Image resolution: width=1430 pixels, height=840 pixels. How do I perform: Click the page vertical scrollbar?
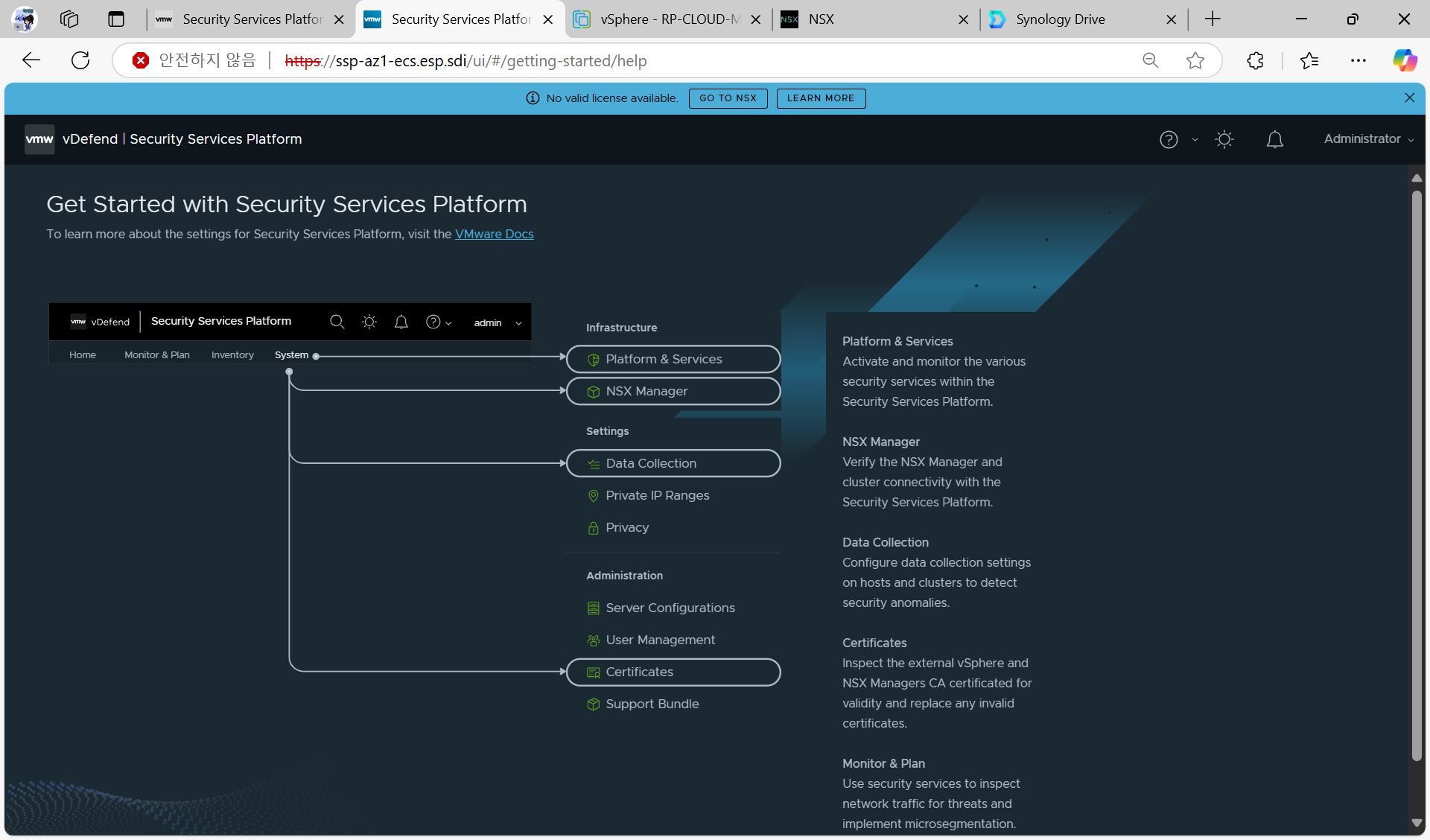click(1417, 477)
